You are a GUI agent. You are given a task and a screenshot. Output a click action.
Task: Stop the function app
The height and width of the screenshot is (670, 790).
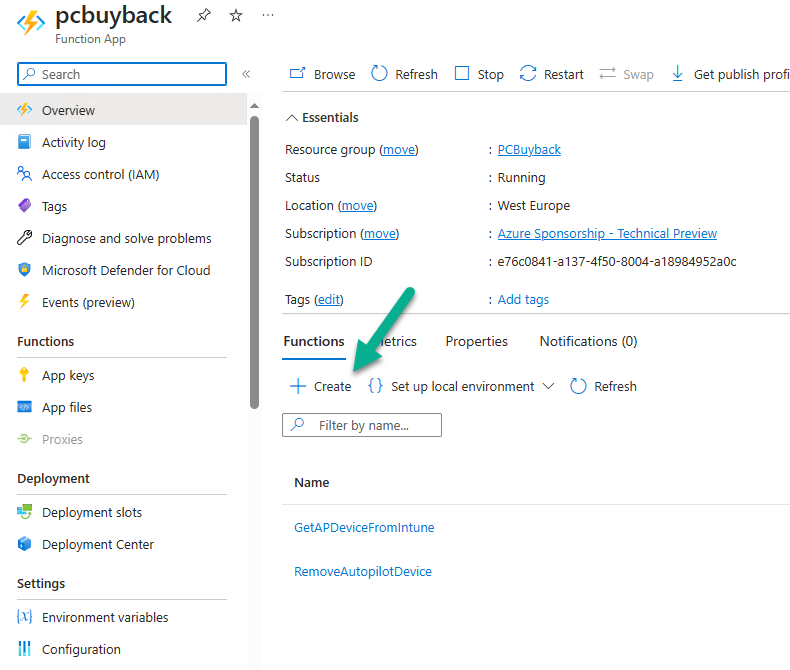[x=479, y=74]
